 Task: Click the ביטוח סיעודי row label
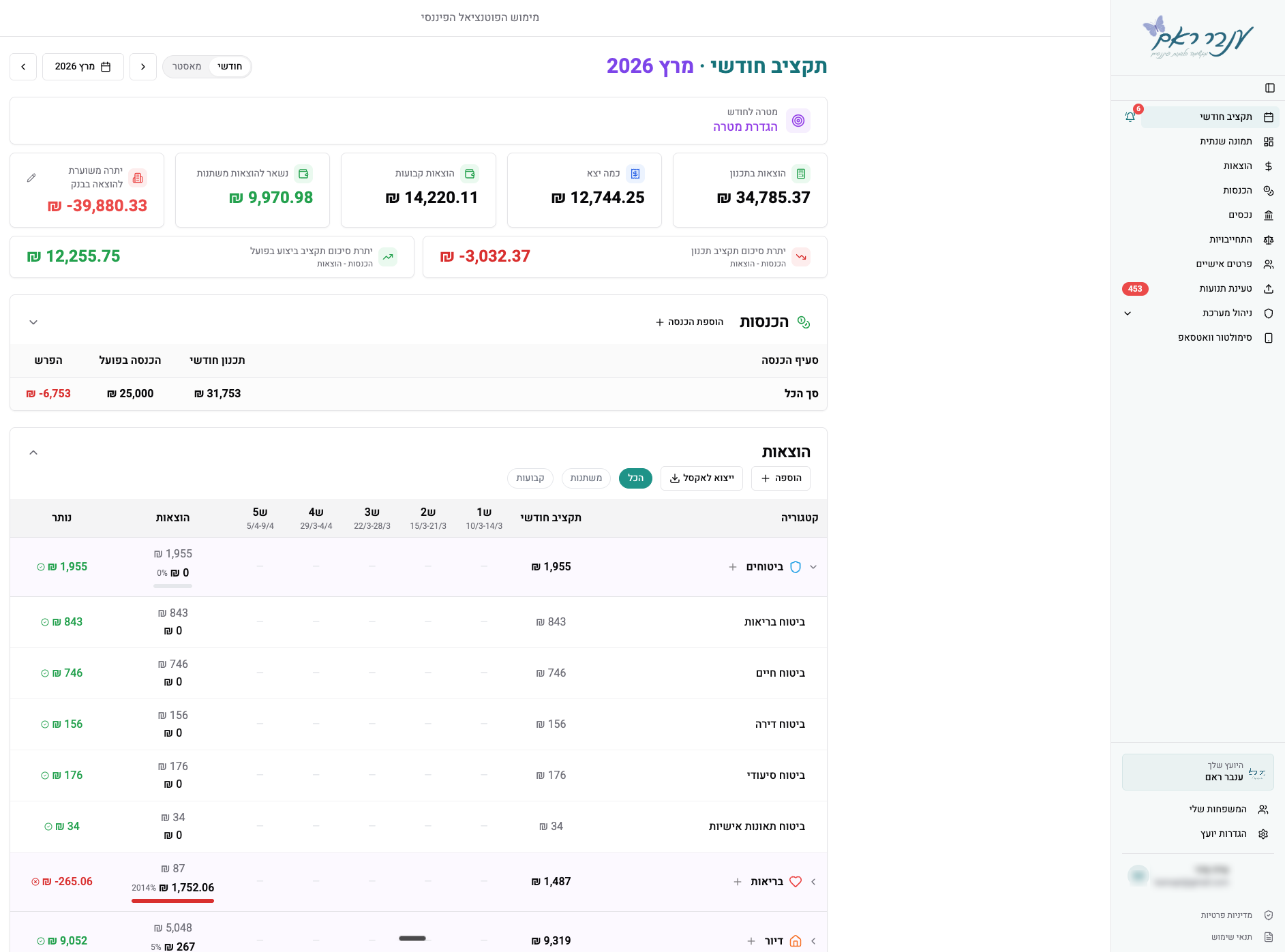[x=776, y=776]
